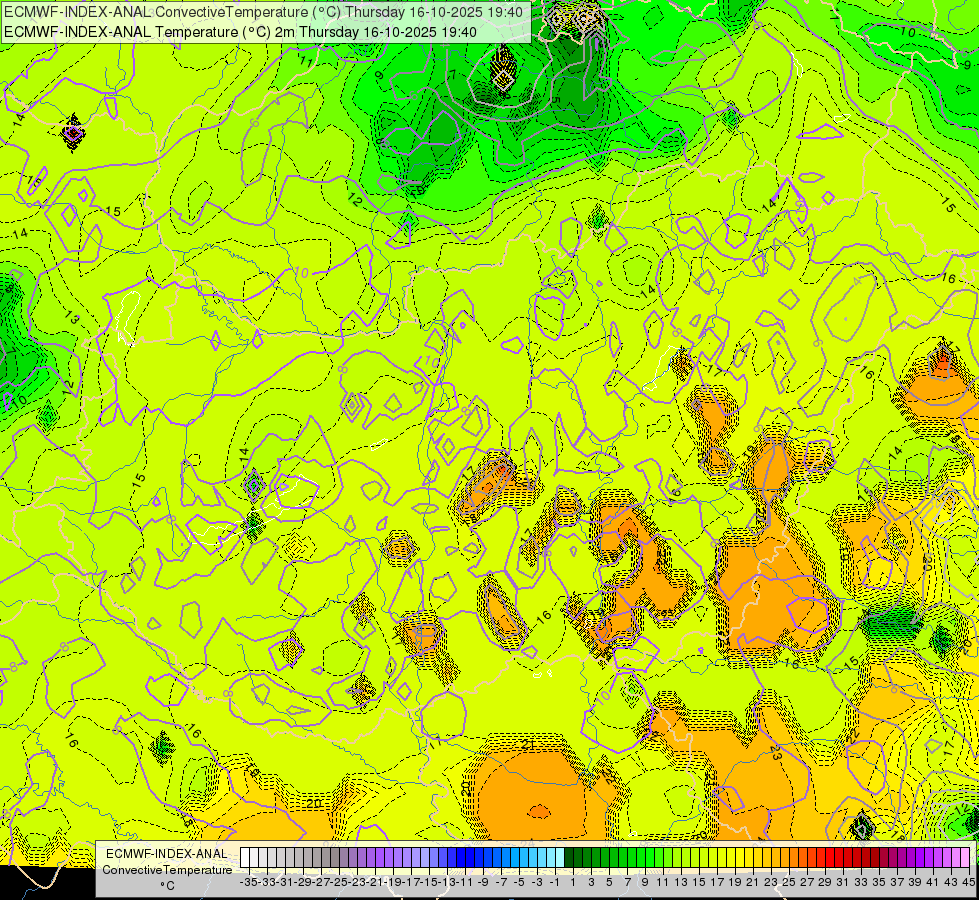Click the legend value '-11'

coord(465,882)
